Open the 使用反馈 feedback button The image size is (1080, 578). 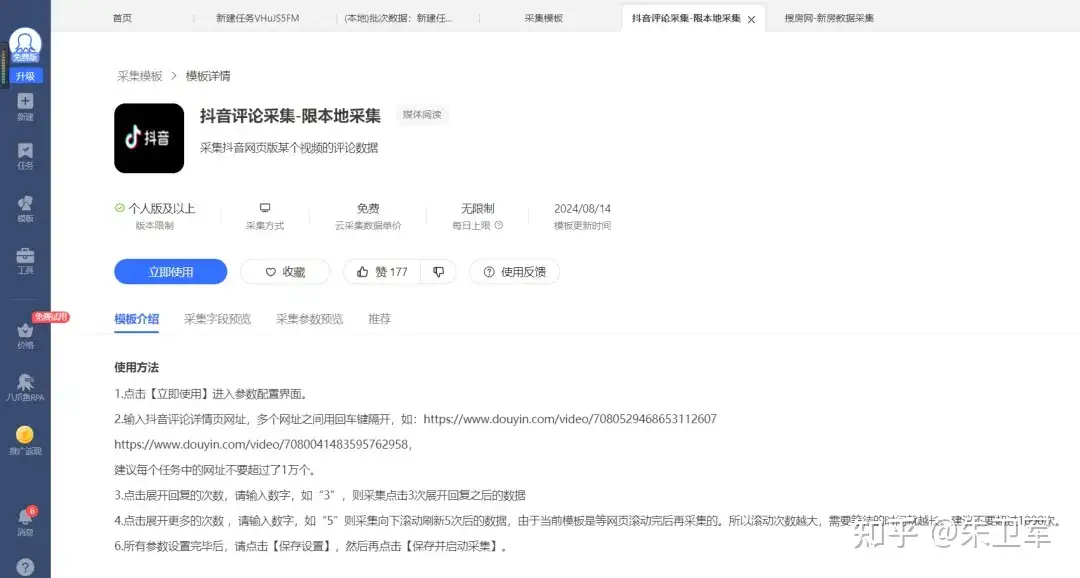[515, 271]
